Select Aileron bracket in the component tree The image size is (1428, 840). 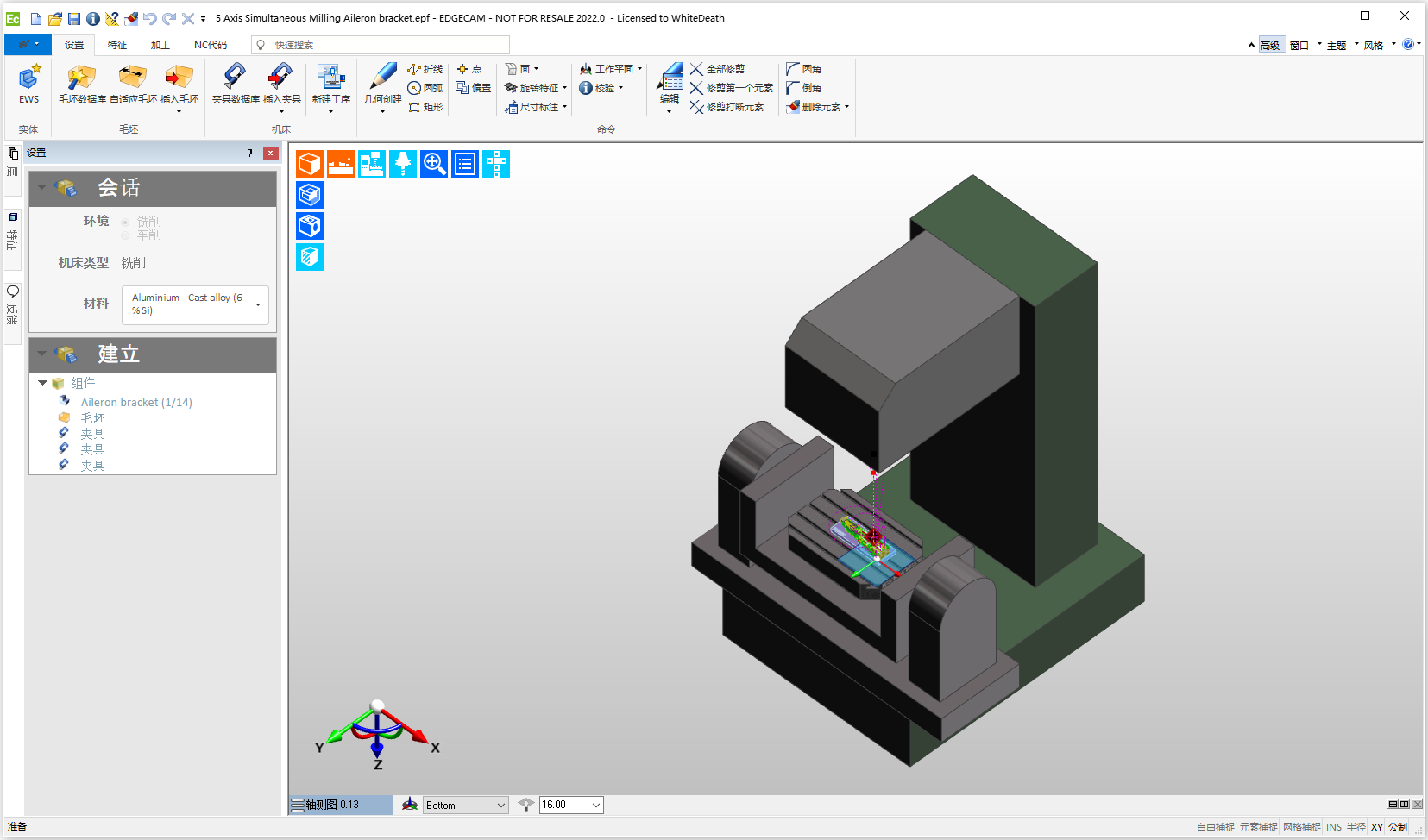click(135, 401)
